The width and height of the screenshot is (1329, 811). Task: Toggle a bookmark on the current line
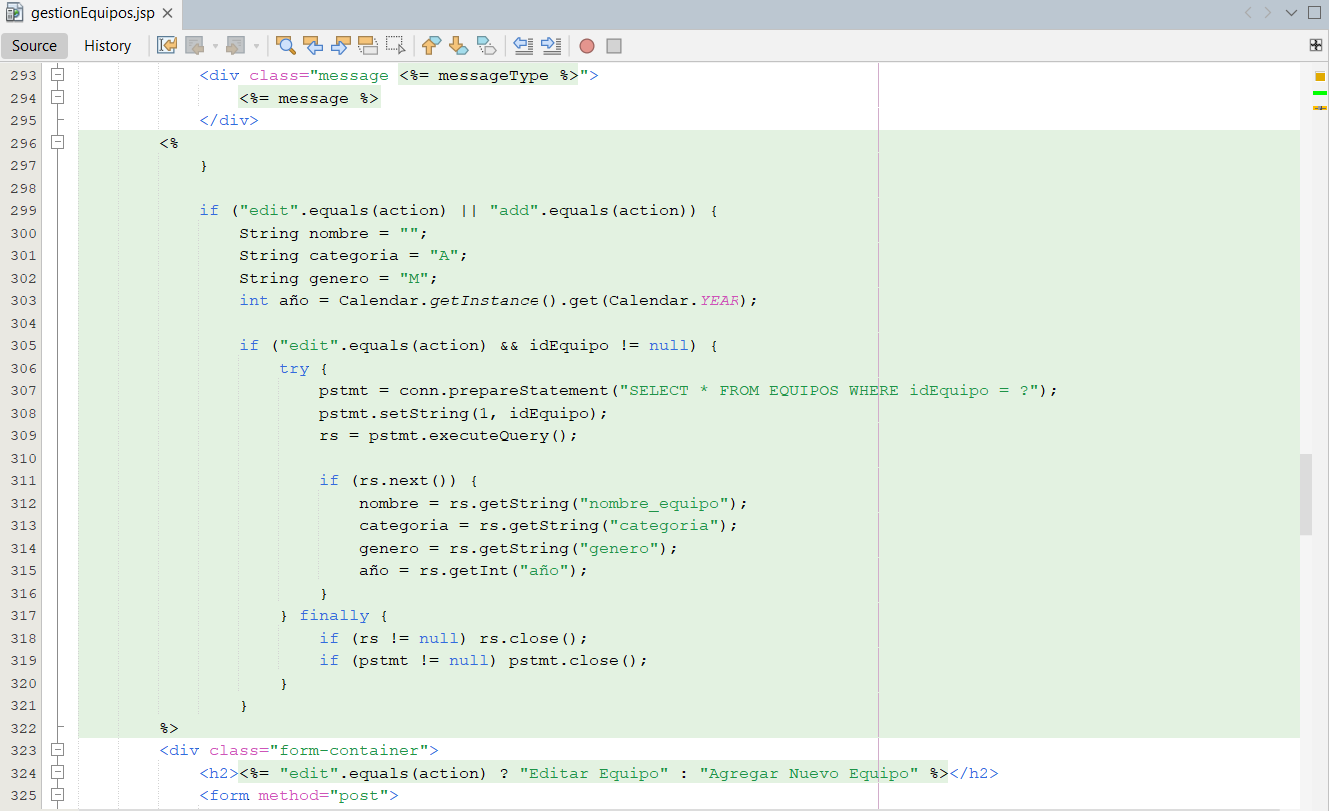click(486, 46)
